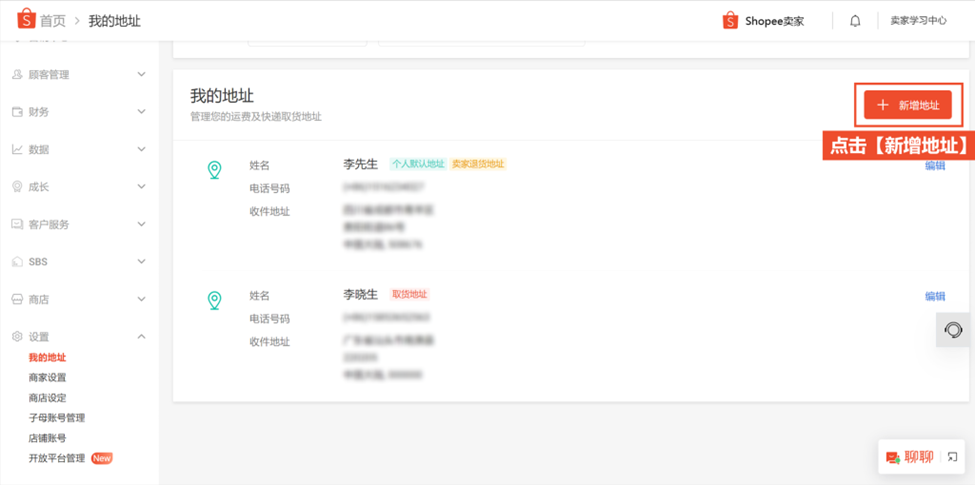Open 商家设置 in settings menu
Viewport: 975px width, 485px height.
point(47,378)
